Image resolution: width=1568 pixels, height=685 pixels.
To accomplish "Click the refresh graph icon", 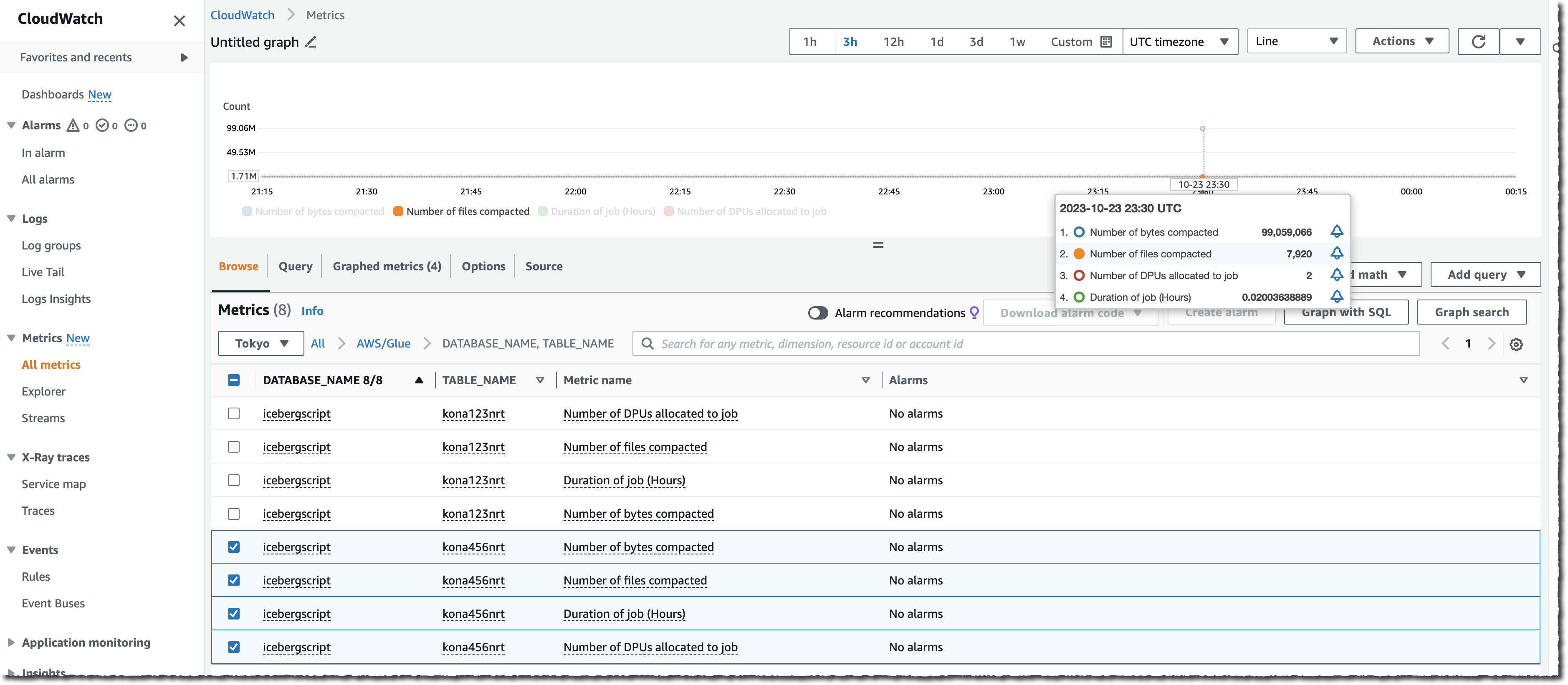I will 1478,41.
